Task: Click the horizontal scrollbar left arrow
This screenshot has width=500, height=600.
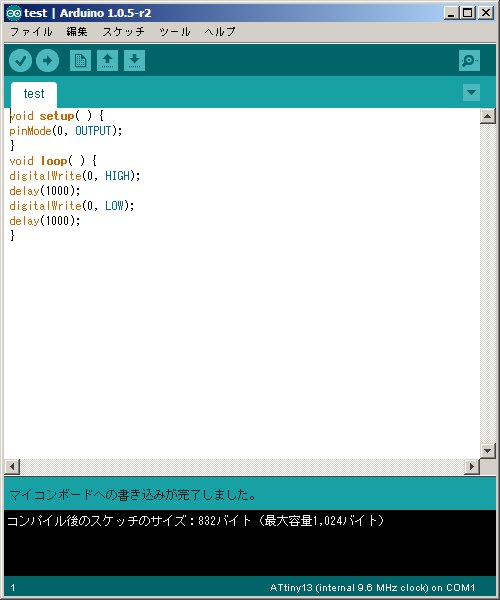Action: coord(12,466)
